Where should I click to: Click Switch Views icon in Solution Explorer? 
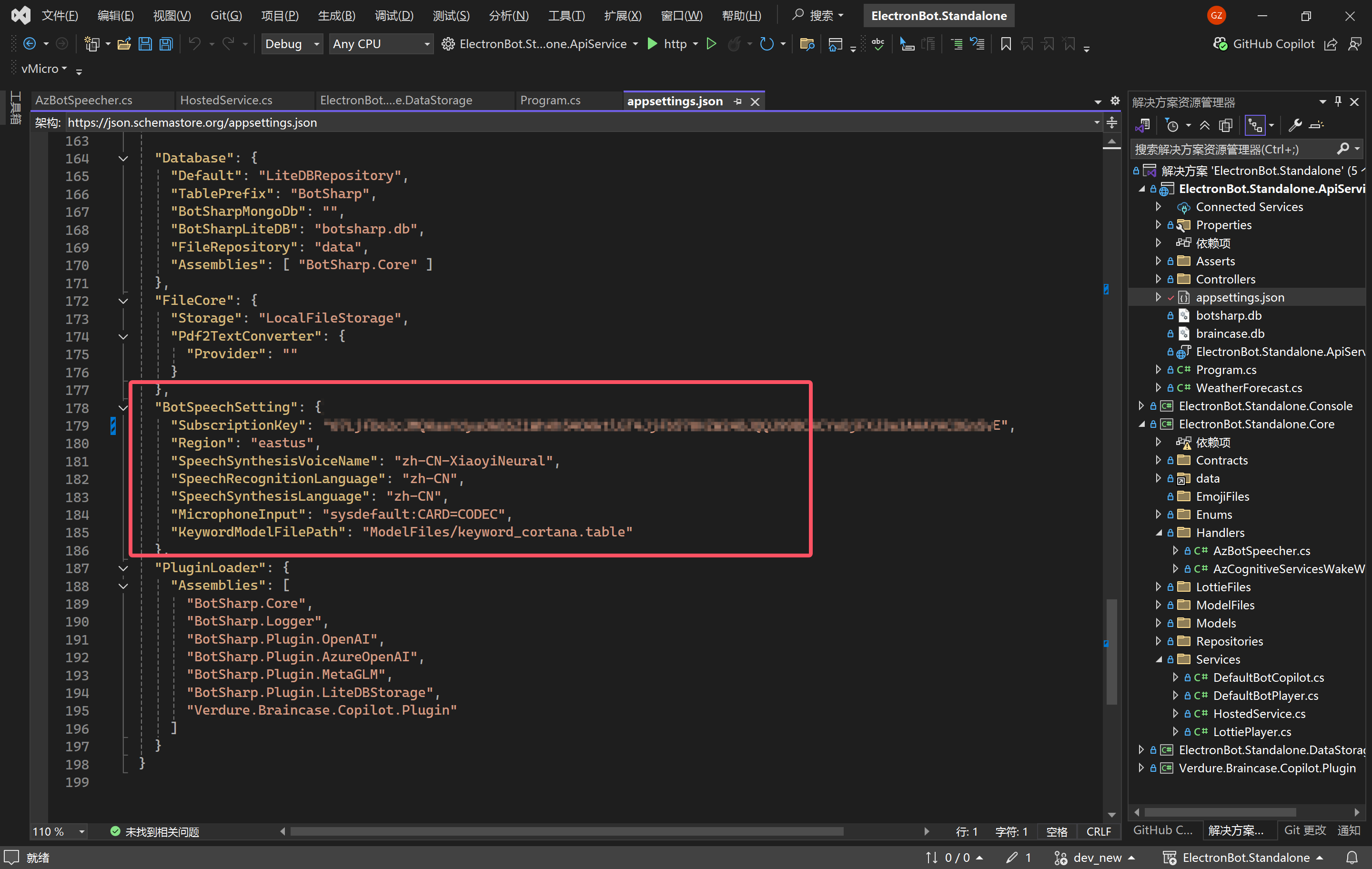click(x=1142, y=125)
